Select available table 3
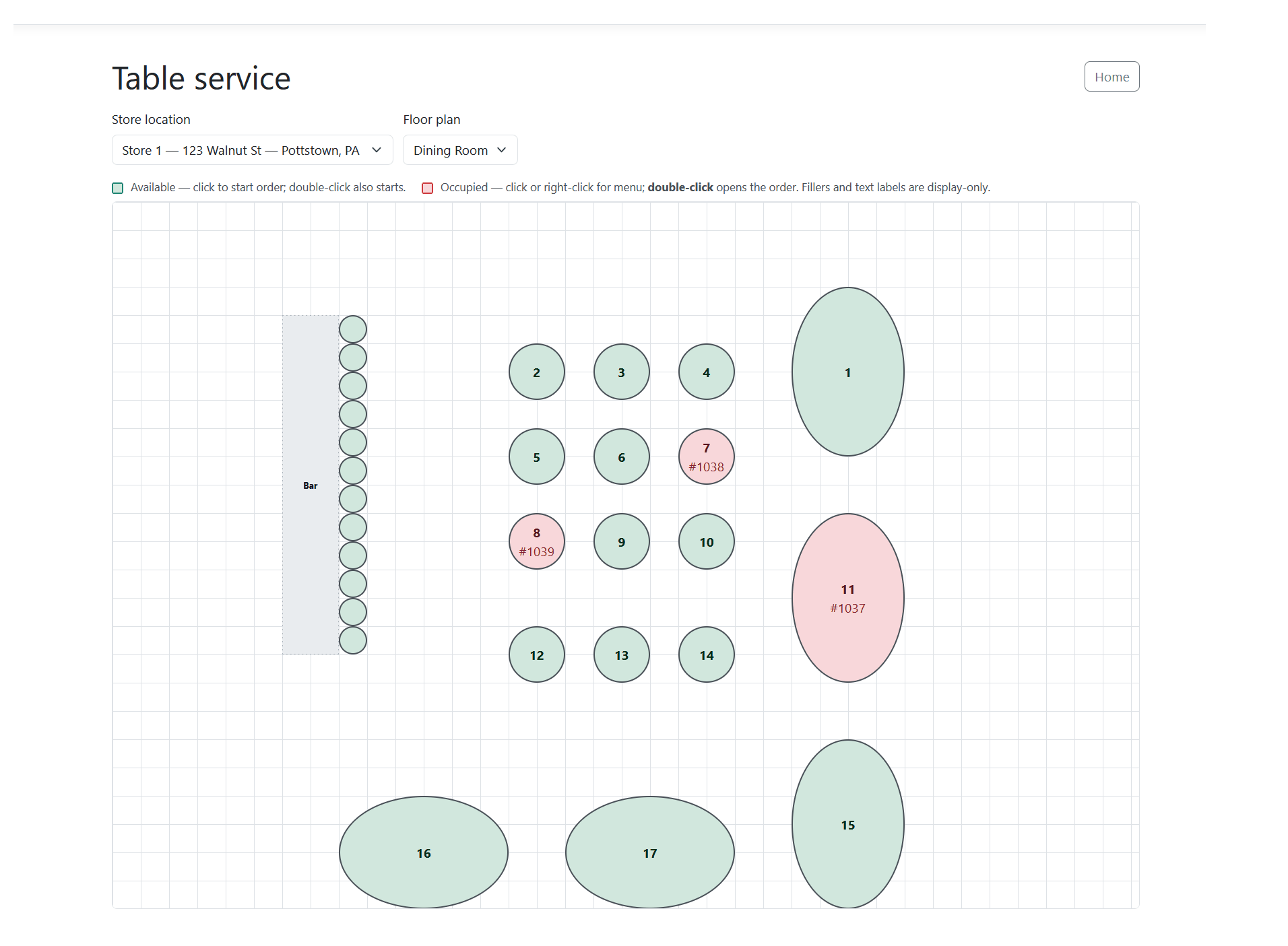This screenshot has width=1288, height=946. coord(621,372)
